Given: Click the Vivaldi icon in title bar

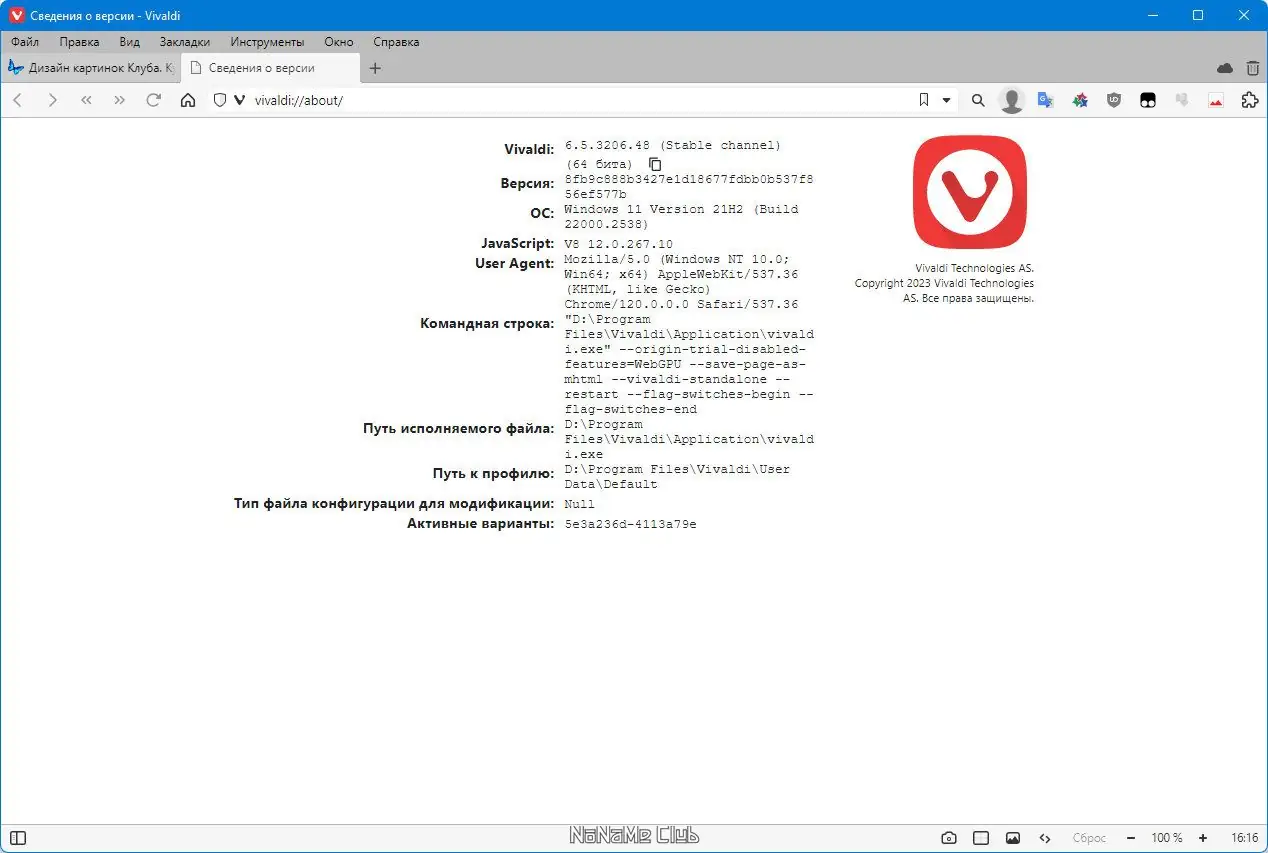Looking at the screenshot, I should pyautogui.click(x=16, y=15).
